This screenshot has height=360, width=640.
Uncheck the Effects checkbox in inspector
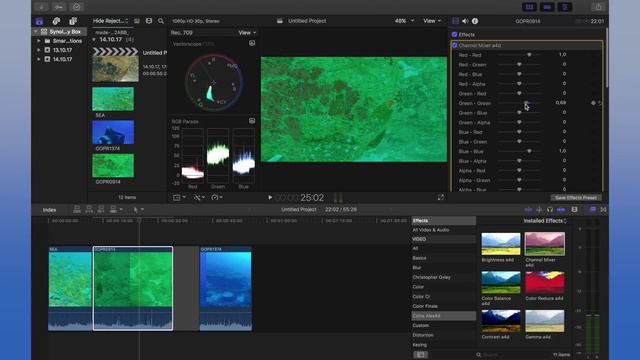[454, 35]
